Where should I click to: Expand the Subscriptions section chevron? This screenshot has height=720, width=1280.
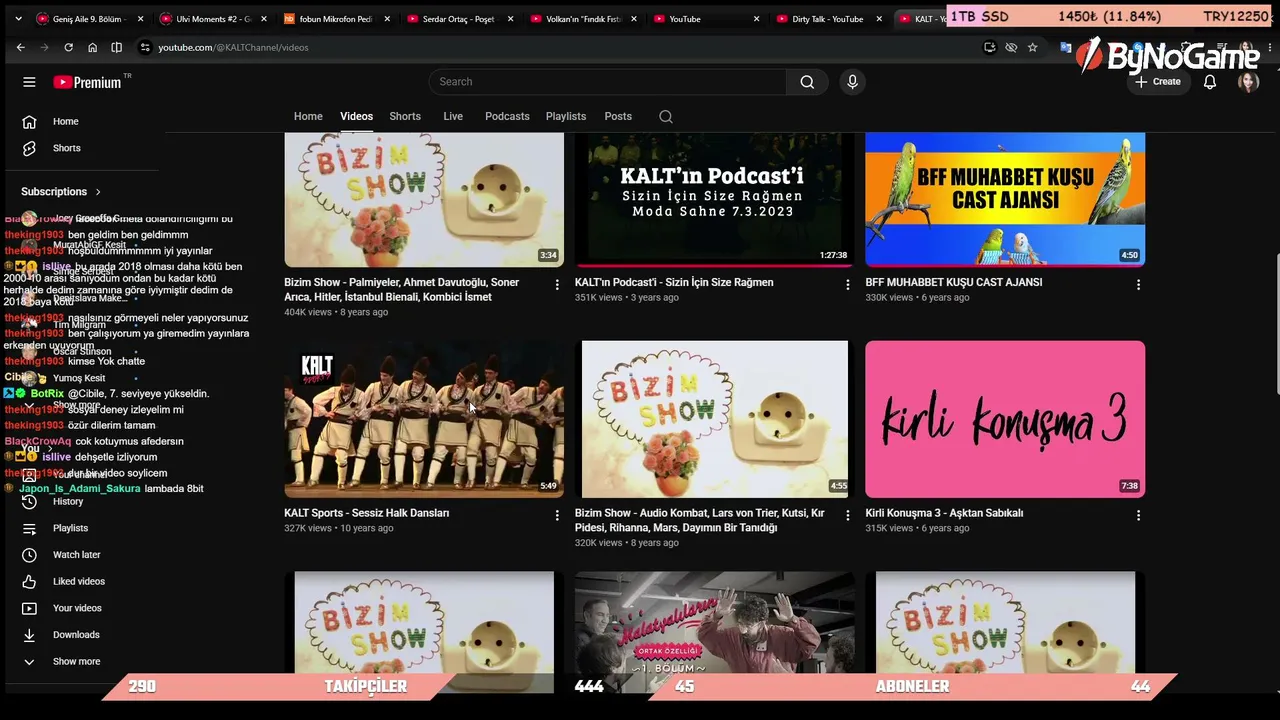tap(98, 192)
